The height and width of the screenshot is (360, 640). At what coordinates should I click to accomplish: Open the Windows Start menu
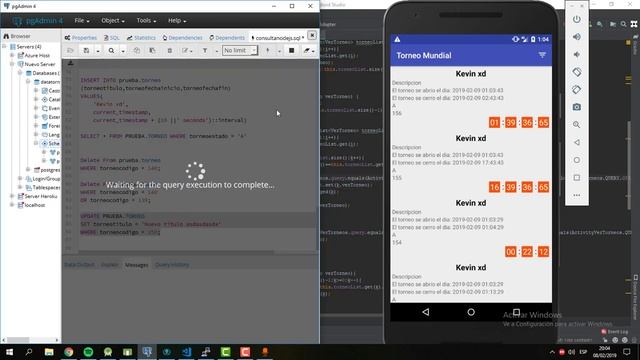pos(9,352)
